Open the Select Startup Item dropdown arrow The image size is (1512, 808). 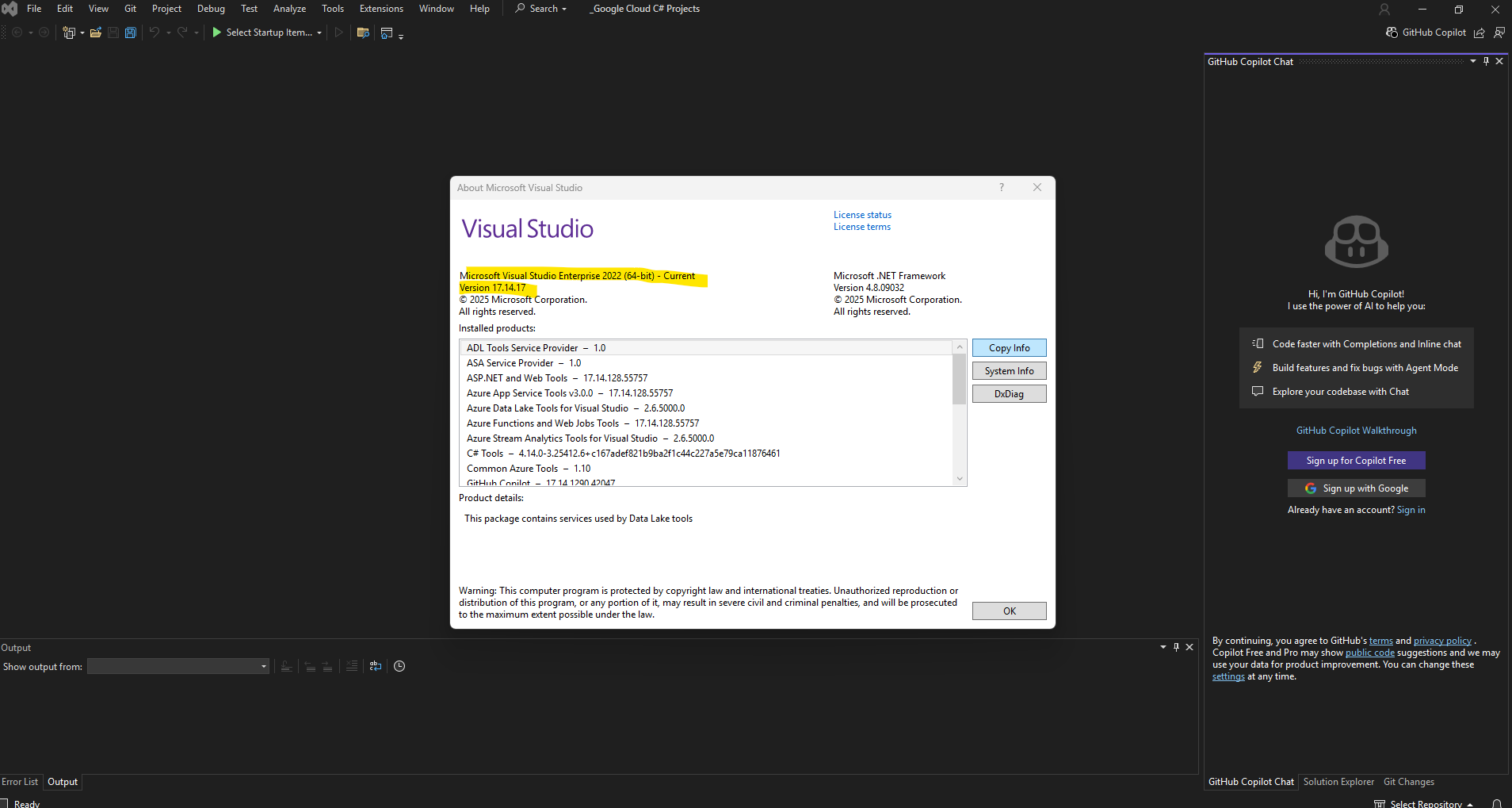click(x=319, y=33)
